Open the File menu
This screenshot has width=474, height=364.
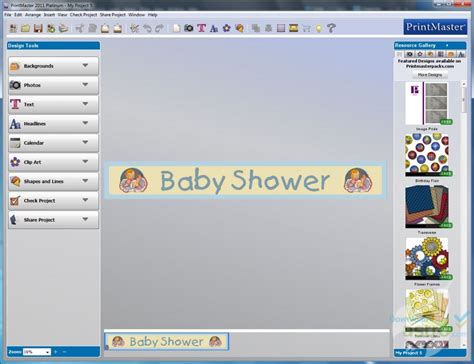(8, 15)
